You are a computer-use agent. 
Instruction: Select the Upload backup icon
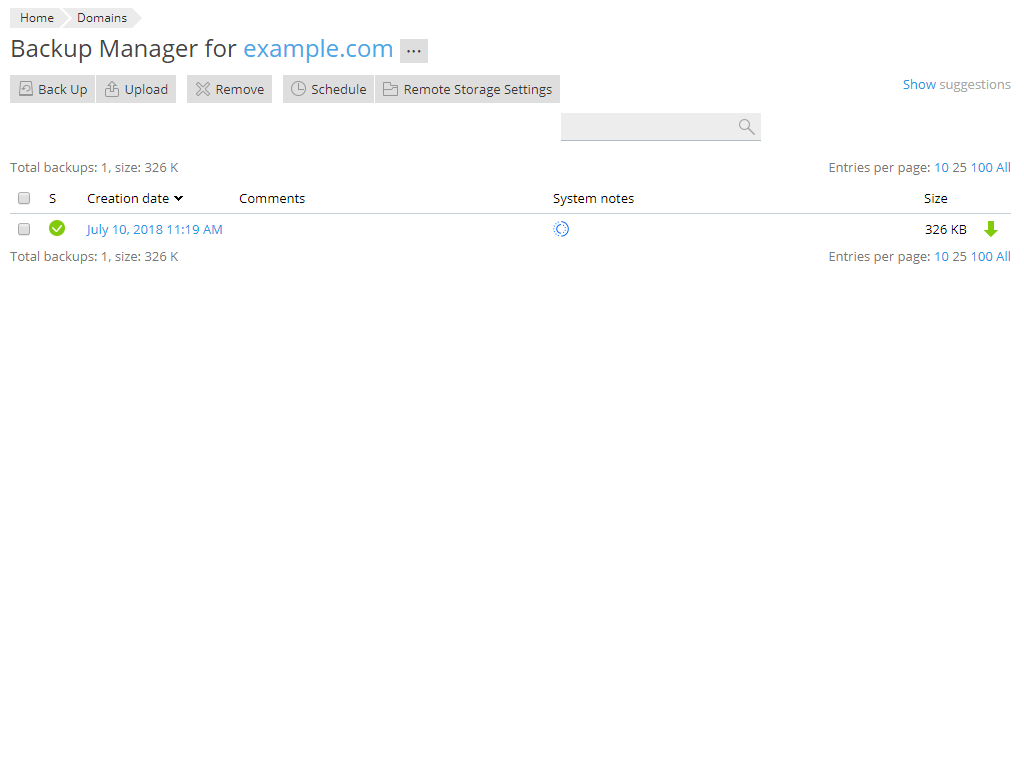tap(113, 89)
